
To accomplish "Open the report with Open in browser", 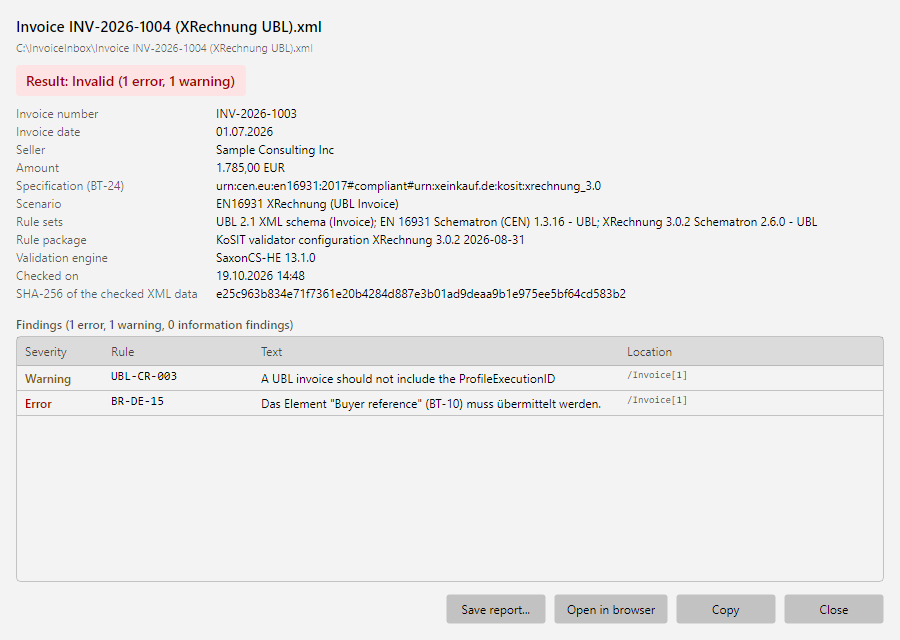I will coord(611,609).
